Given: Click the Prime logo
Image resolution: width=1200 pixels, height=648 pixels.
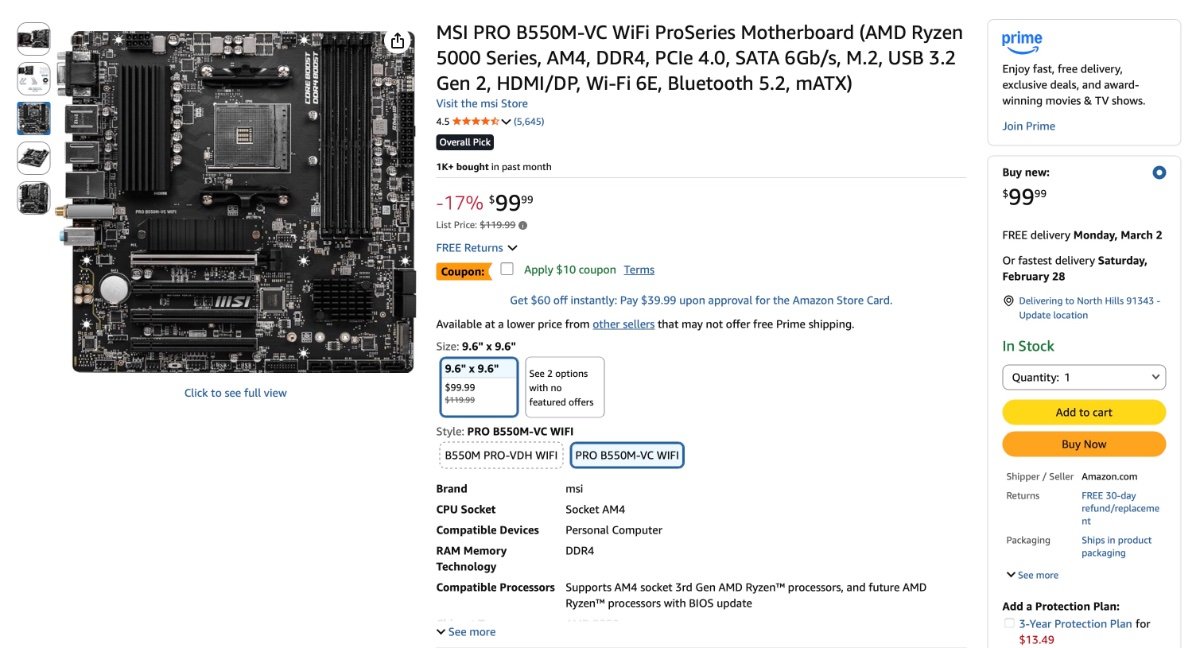Looking at the screenshot, I should [1022, 41].
